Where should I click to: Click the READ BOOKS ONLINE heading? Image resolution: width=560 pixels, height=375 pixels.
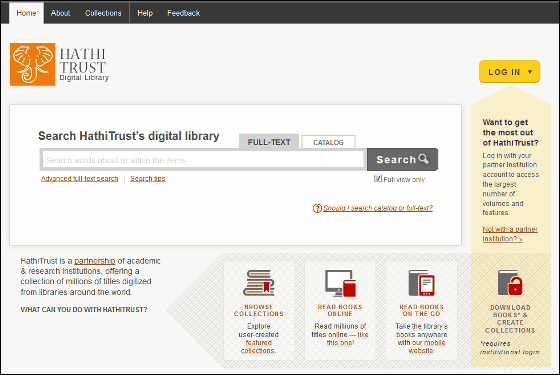340,310
